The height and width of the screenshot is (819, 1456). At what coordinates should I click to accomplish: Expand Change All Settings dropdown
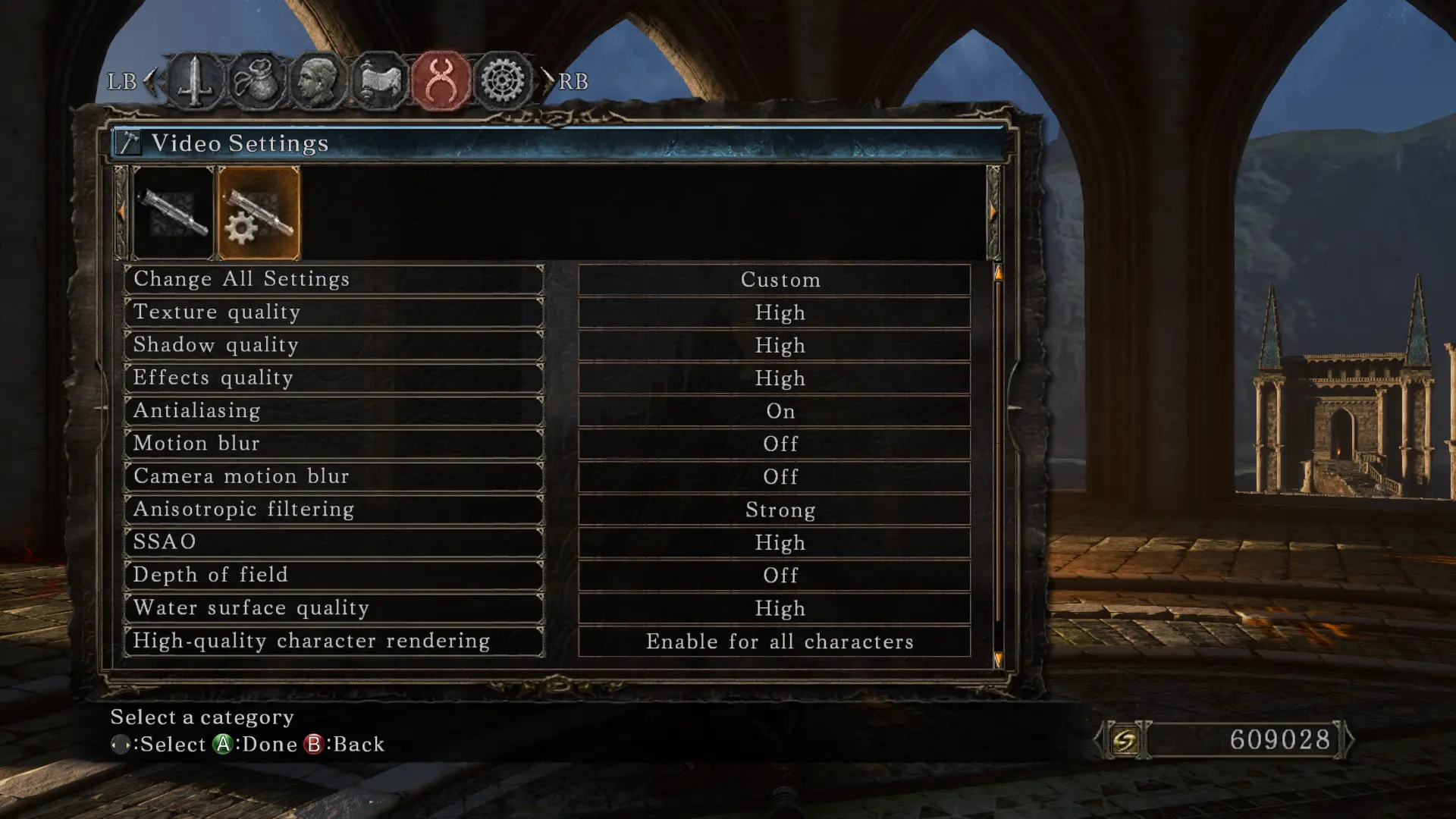(x=779, y=279)
